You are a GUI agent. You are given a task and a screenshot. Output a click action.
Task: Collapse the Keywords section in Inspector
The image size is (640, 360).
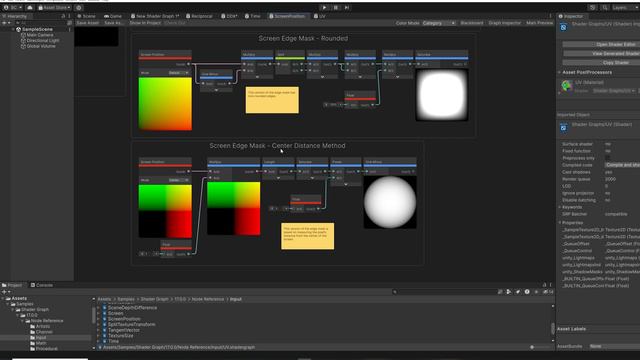(x=560, y=207)
